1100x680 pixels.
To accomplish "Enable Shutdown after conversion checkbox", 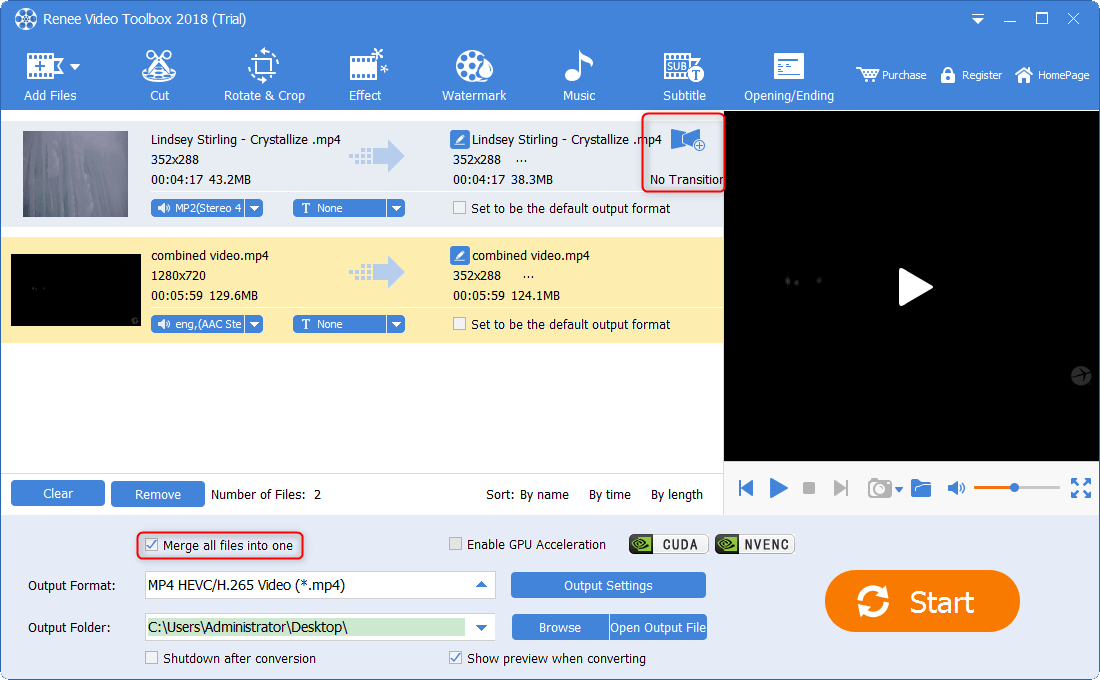I will click(x=152, y=659).
